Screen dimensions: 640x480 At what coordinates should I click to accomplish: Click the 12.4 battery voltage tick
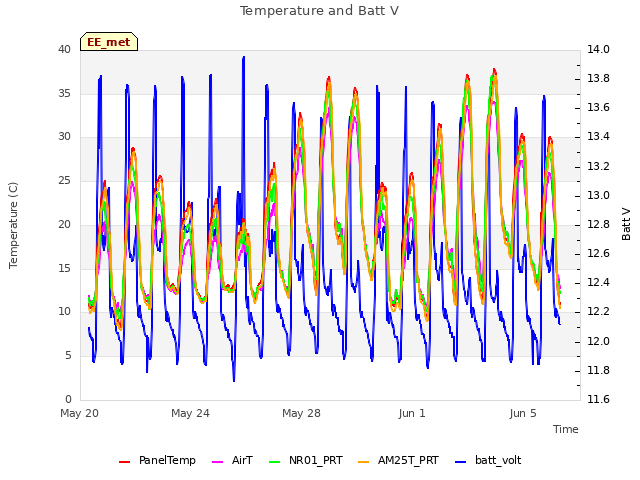pyautogui.click(x=598, y=282)
